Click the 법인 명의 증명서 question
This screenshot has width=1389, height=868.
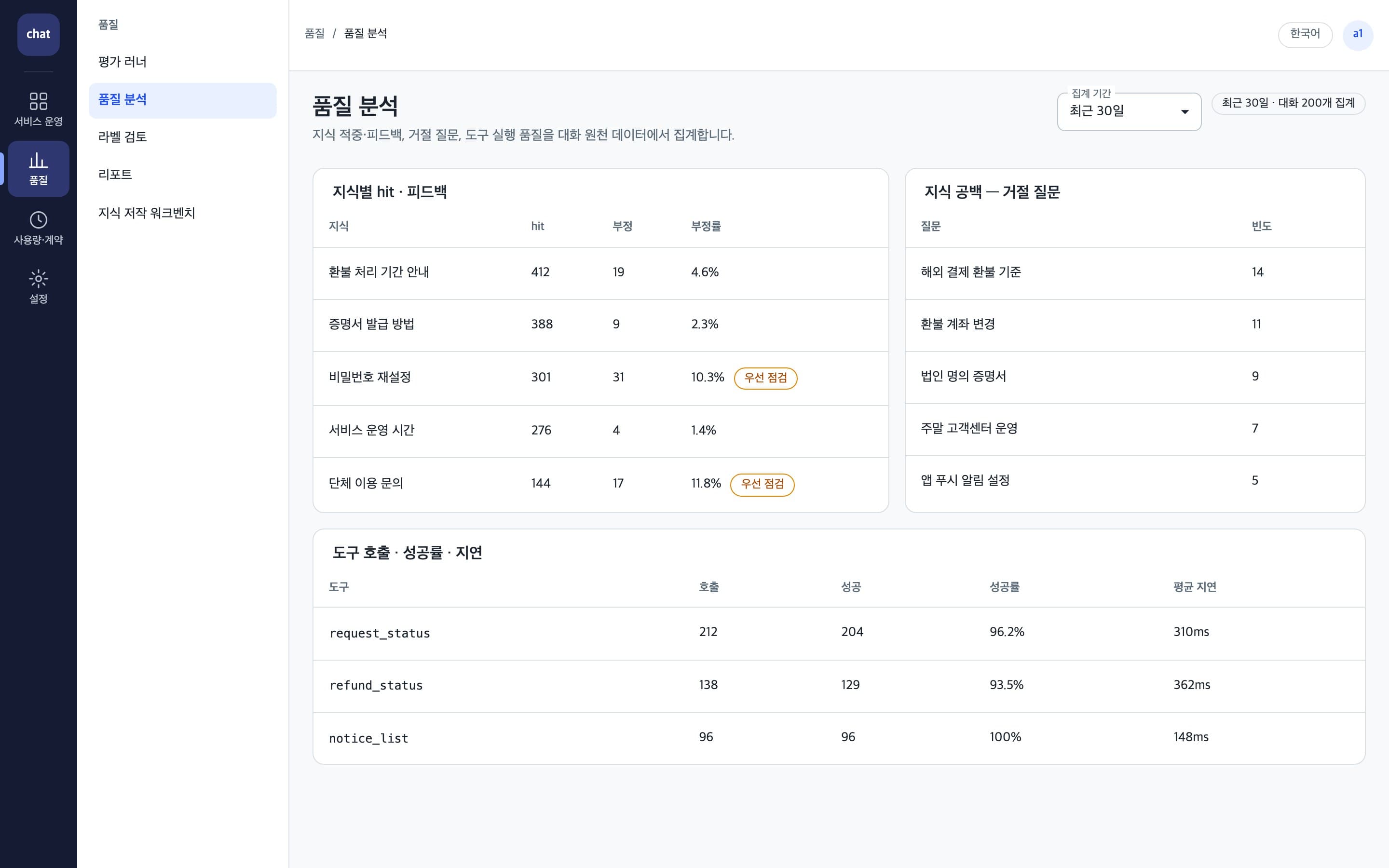click(963, 377)
